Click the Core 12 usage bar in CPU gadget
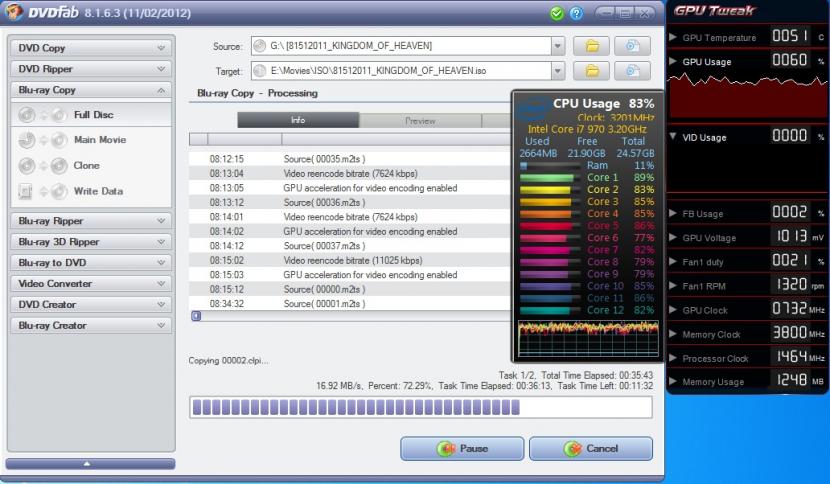Screen dimensions: 830x484 pyautogui.click(x=549, y=311)
